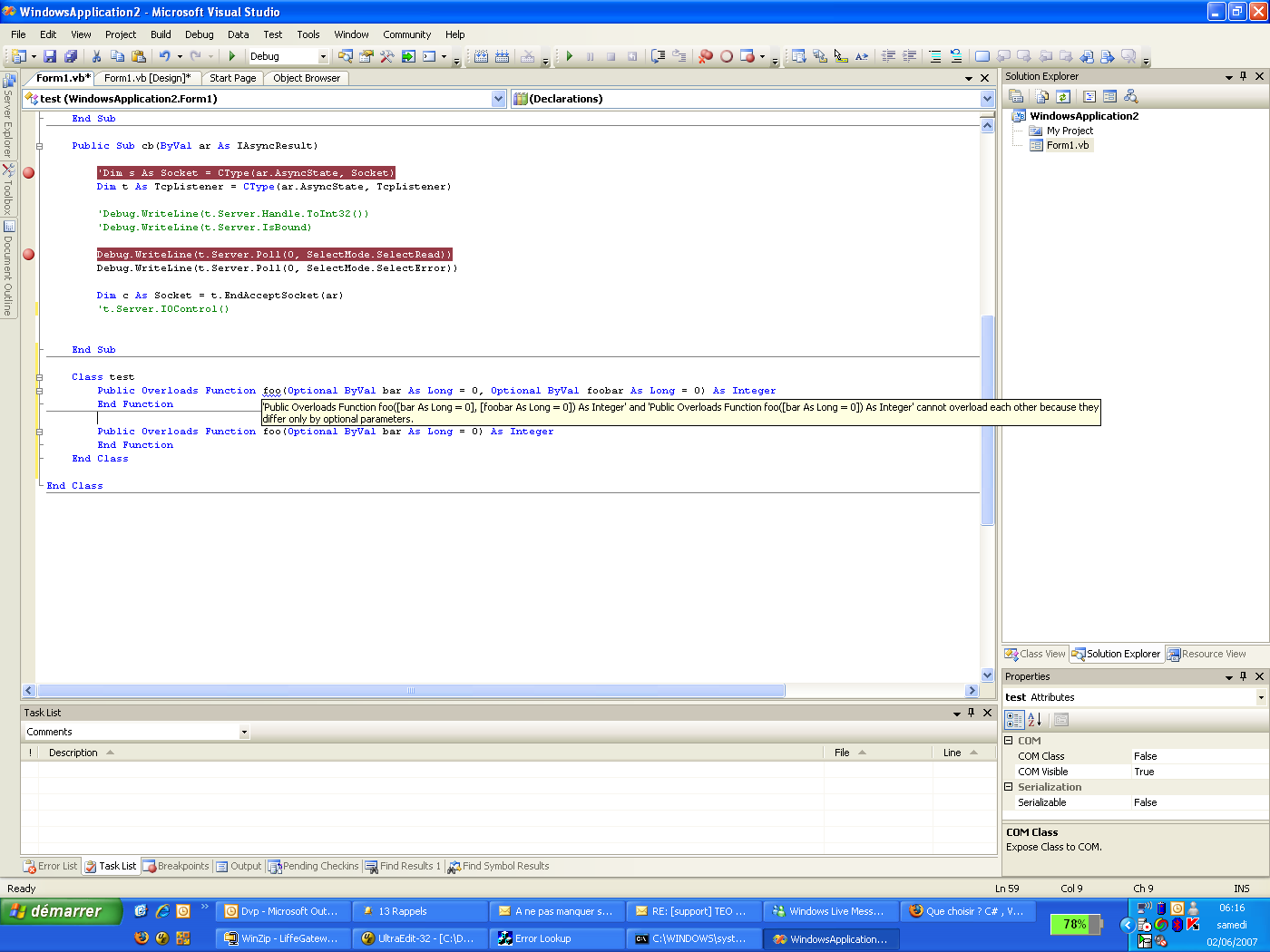The height and width of the screenshot is (952, 1270).
Task: Open the Debug configuration dropdown
Action: 323,56
